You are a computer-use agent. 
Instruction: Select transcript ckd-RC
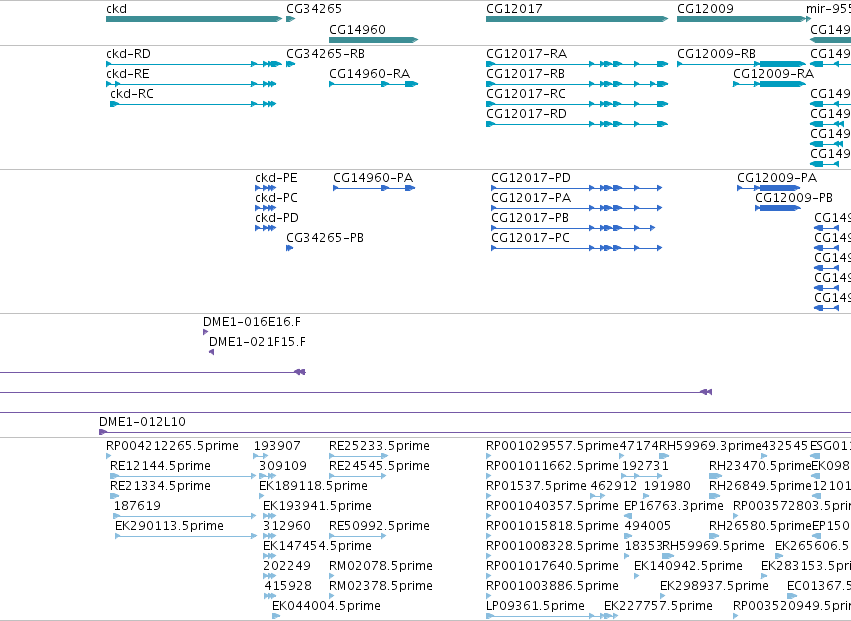[193, 104]
